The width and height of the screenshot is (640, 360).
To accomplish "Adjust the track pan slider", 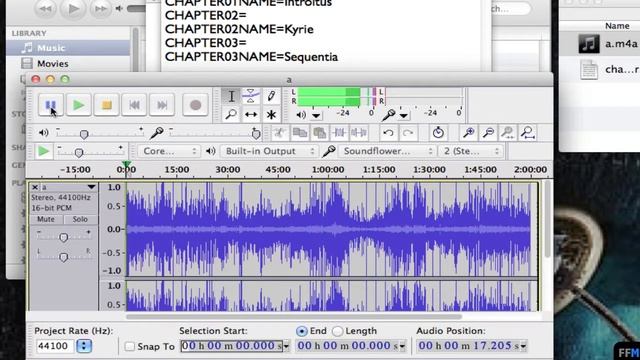I will click(63, 256).
